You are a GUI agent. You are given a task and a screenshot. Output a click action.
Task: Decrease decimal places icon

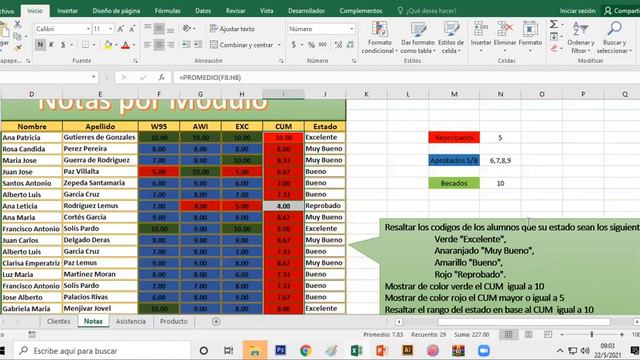coord(350,44)
